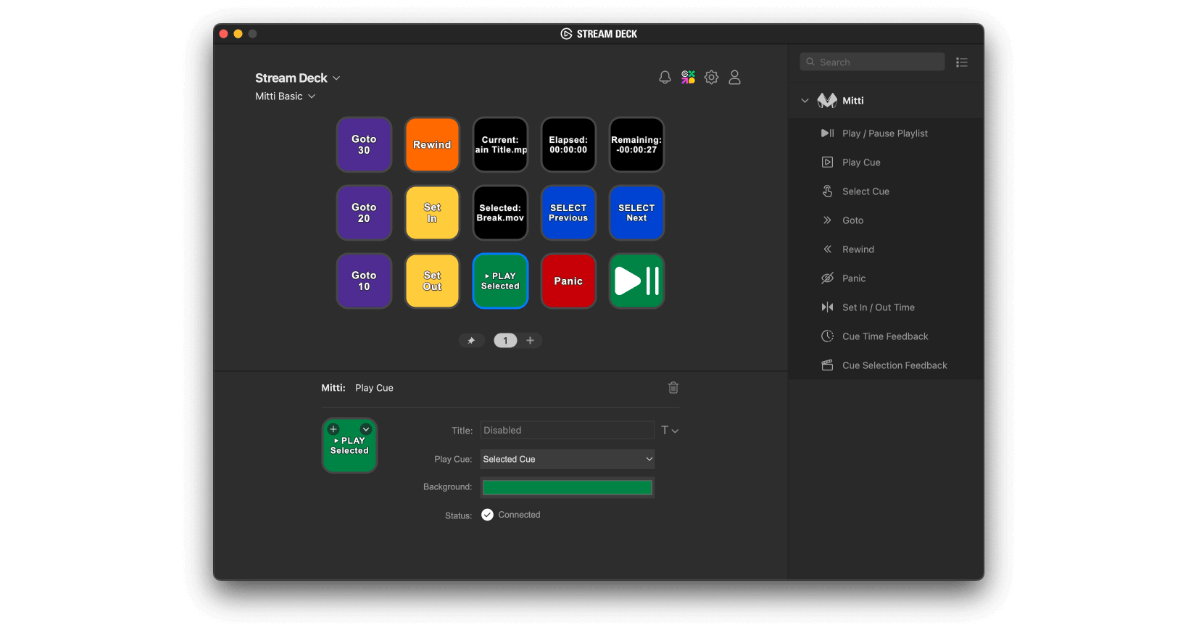Open the chevron menu on key preview

(x=366, y=429)
